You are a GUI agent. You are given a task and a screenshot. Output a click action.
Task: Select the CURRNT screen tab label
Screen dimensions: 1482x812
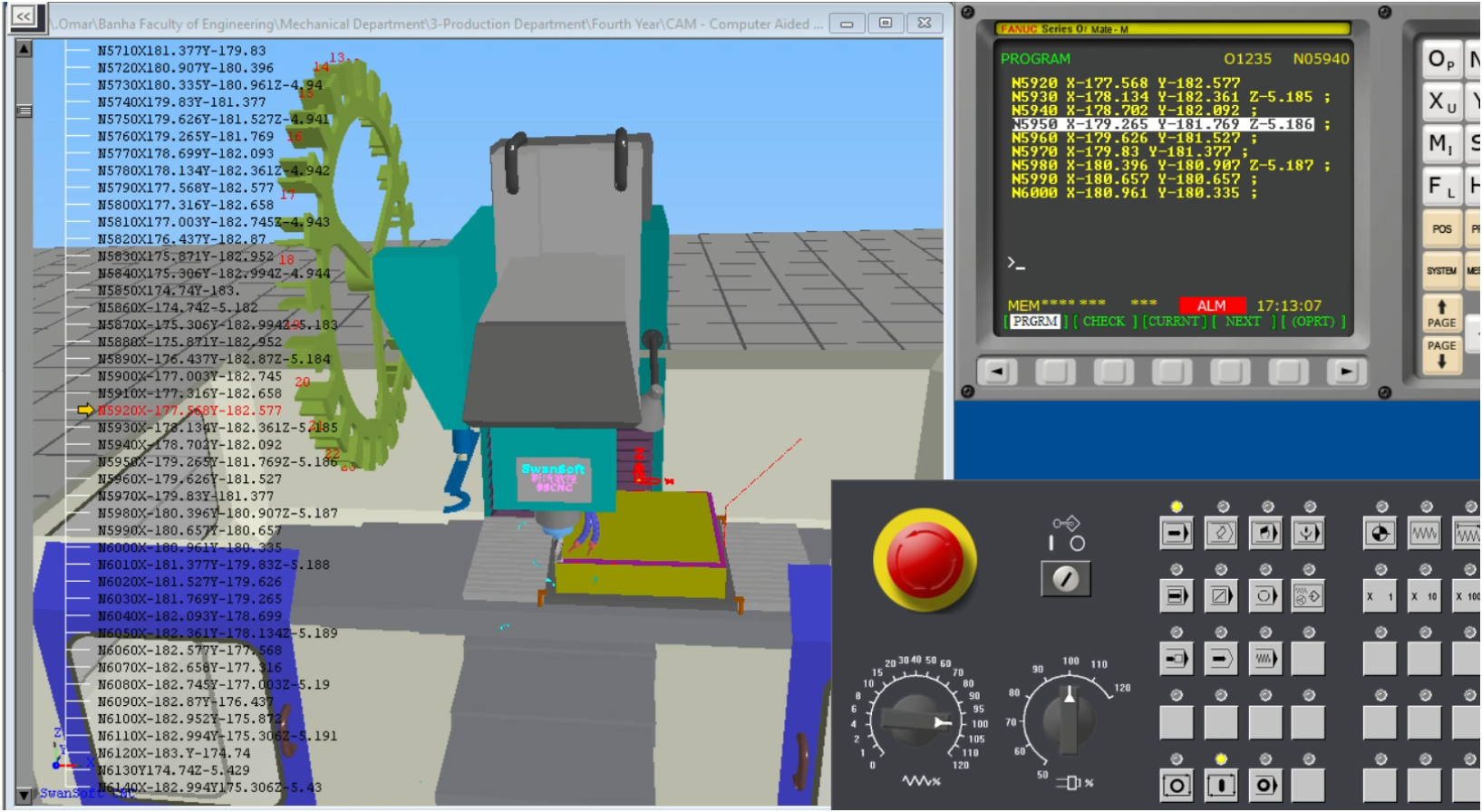(x=1175, y=321)
